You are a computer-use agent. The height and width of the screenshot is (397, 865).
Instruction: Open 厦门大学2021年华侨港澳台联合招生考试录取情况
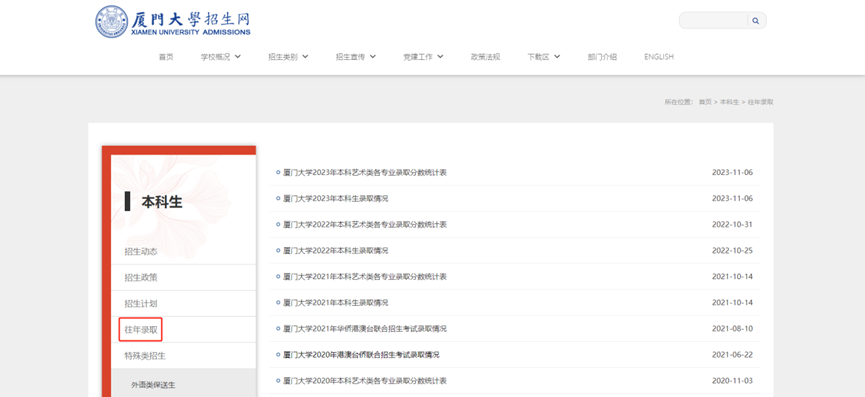coord(365,329)
